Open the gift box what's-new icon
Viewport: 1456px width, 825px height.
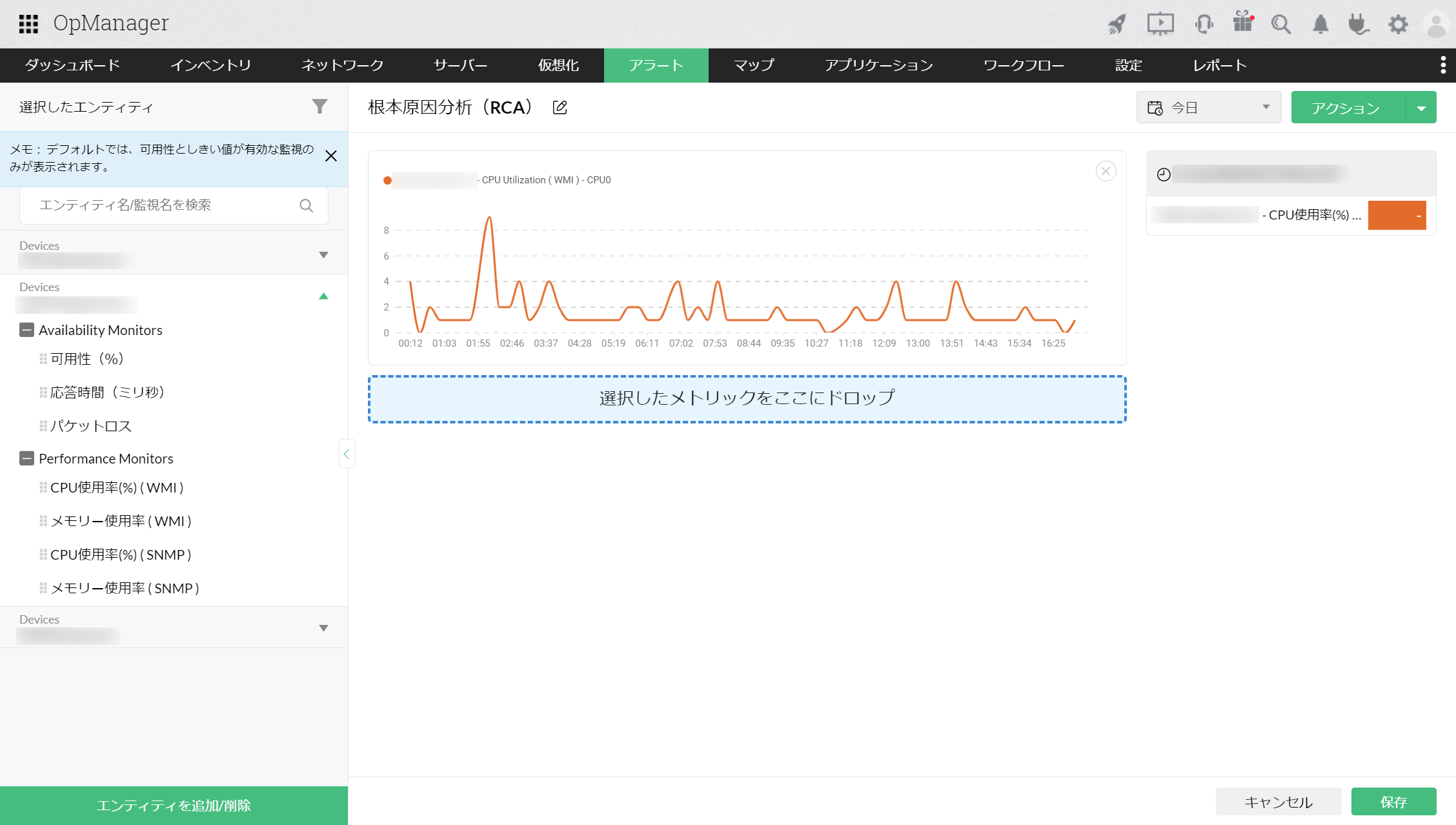[x=1242, y=23]
